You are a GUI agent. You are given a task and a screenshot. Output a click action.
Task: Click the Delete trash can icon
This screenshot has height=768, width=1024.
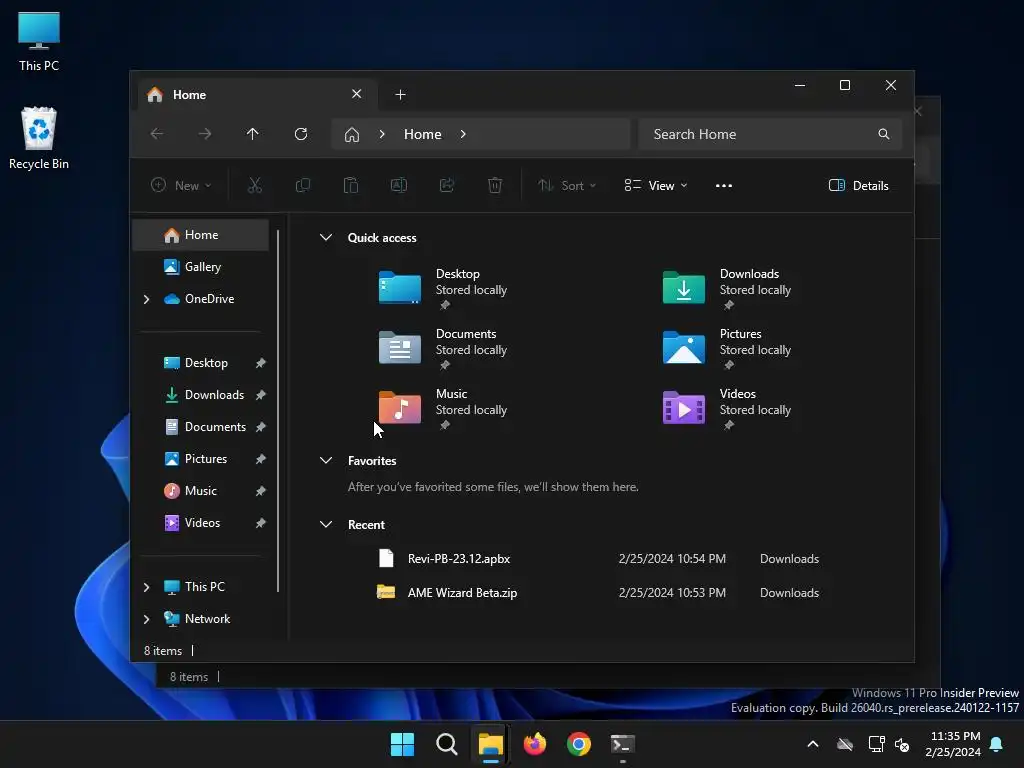[x=495, y=185]
